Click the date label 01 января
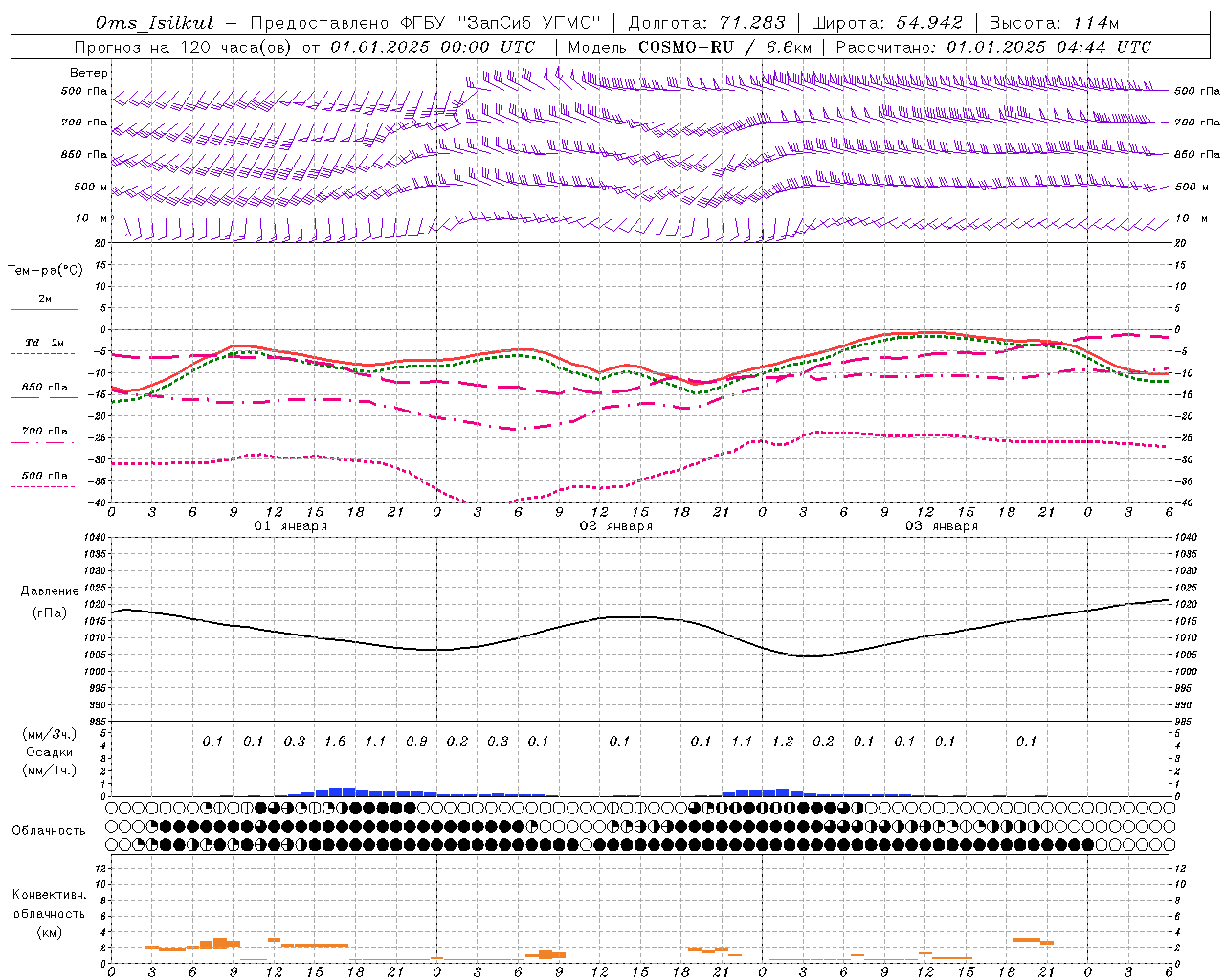The image size is (1225, 980). coord(291,526)
